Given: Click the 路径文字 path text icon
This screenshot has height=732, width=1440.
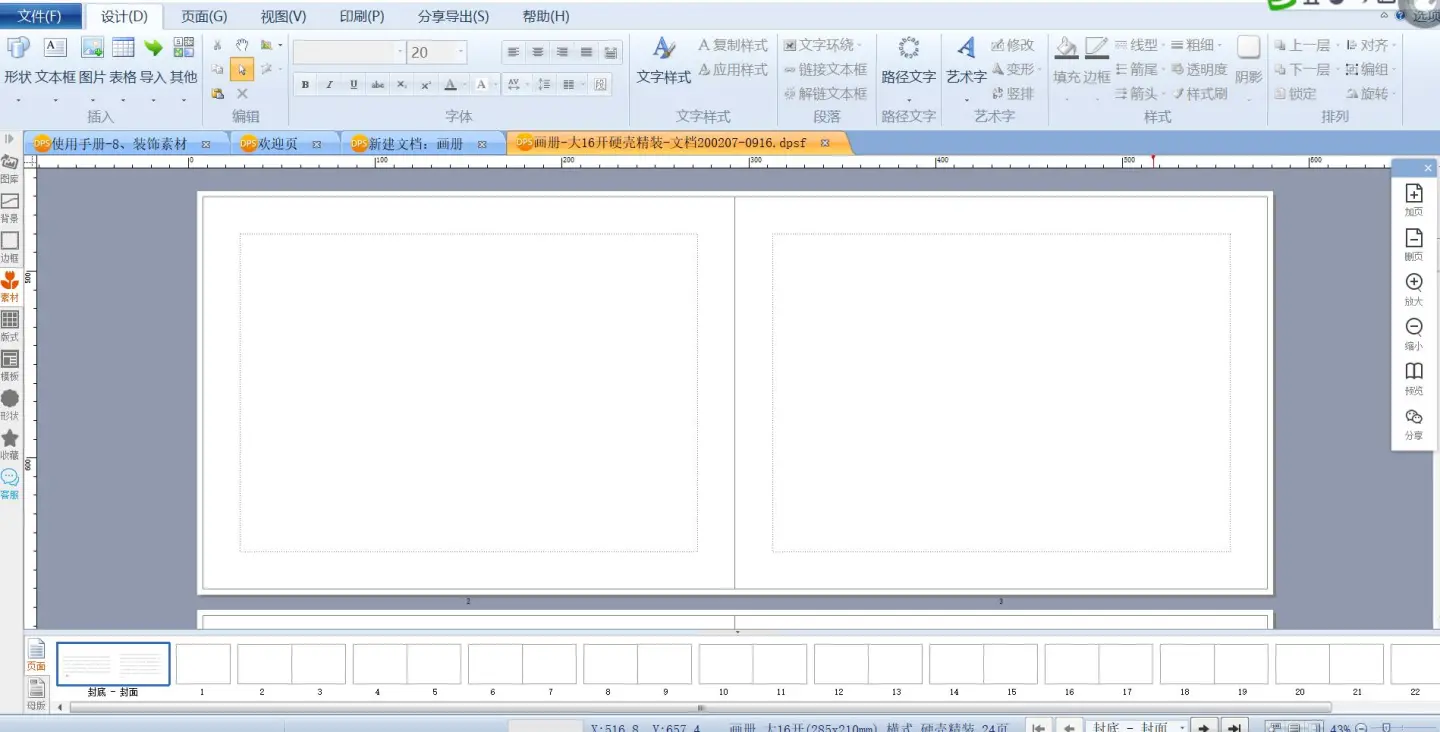Looking at the screenshot, I should tap(908, 60).
